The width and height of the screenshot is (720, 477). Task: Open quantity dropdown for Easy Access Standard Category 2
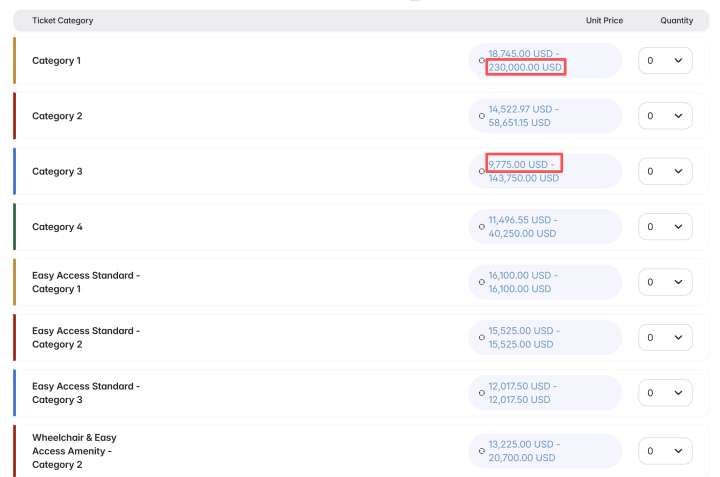[x=665, y=338]
